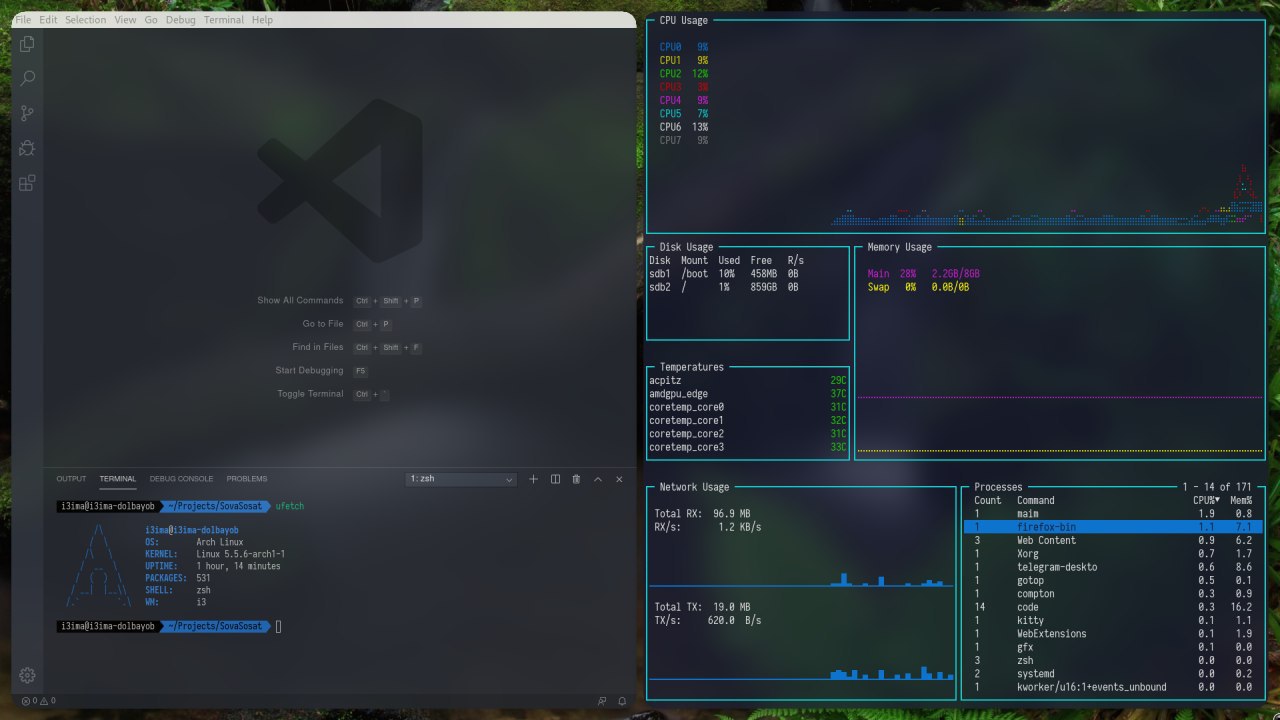The width and height of the screenshot is (1280, 720).
Task: Select the compton process row
Action: tap(1114, 594)
